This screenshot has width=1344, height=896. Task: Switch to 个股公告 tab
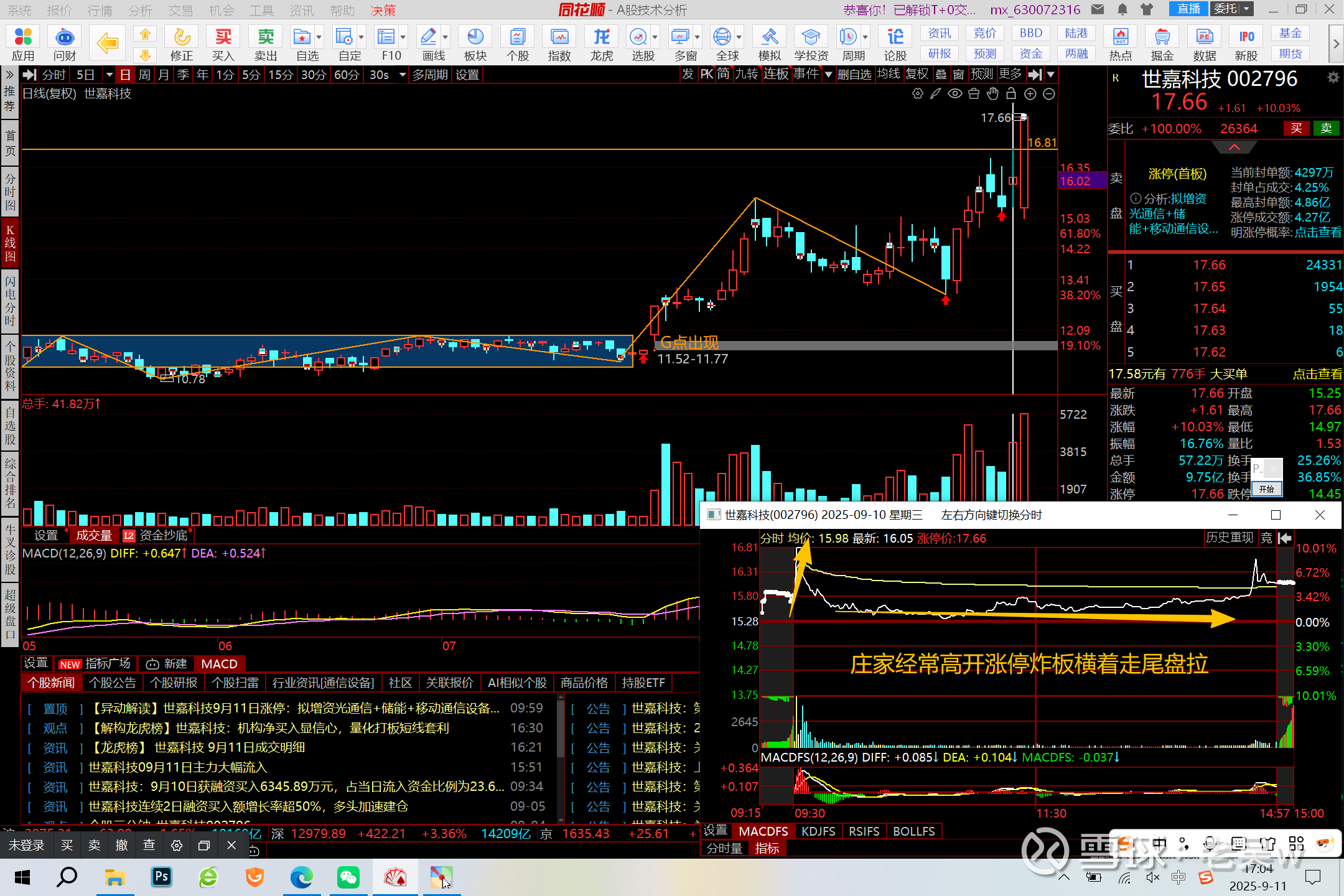(x=113, y=683)
